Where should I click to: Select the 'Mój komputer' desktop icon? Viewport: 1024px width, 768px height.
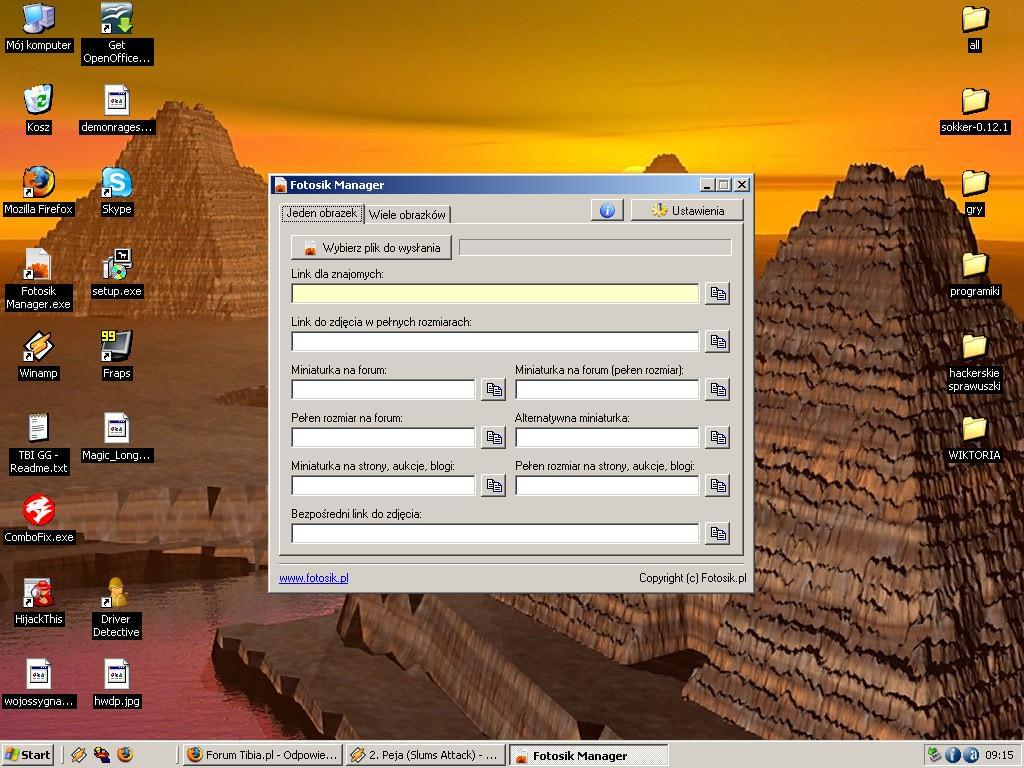point(39,27)
